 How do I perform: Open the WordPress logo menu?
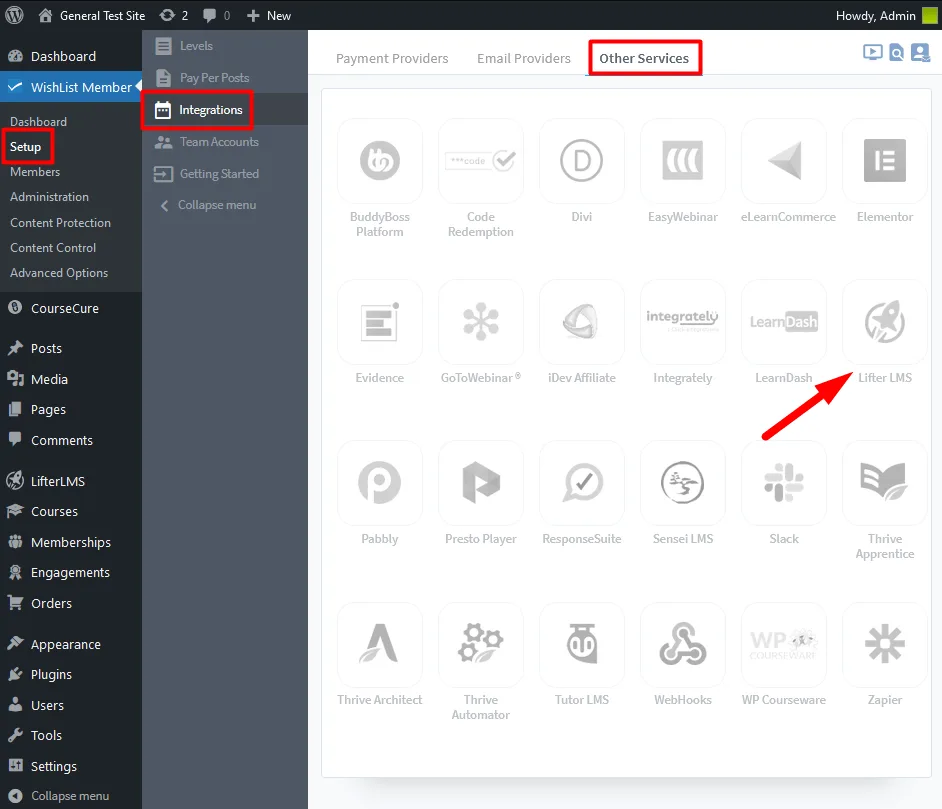15,15
